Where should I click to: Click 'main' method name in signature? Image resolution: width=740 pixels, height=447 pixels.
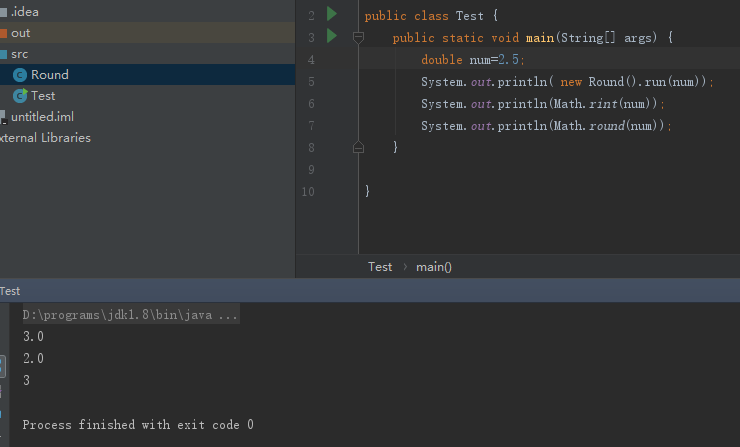coord(540,38)
